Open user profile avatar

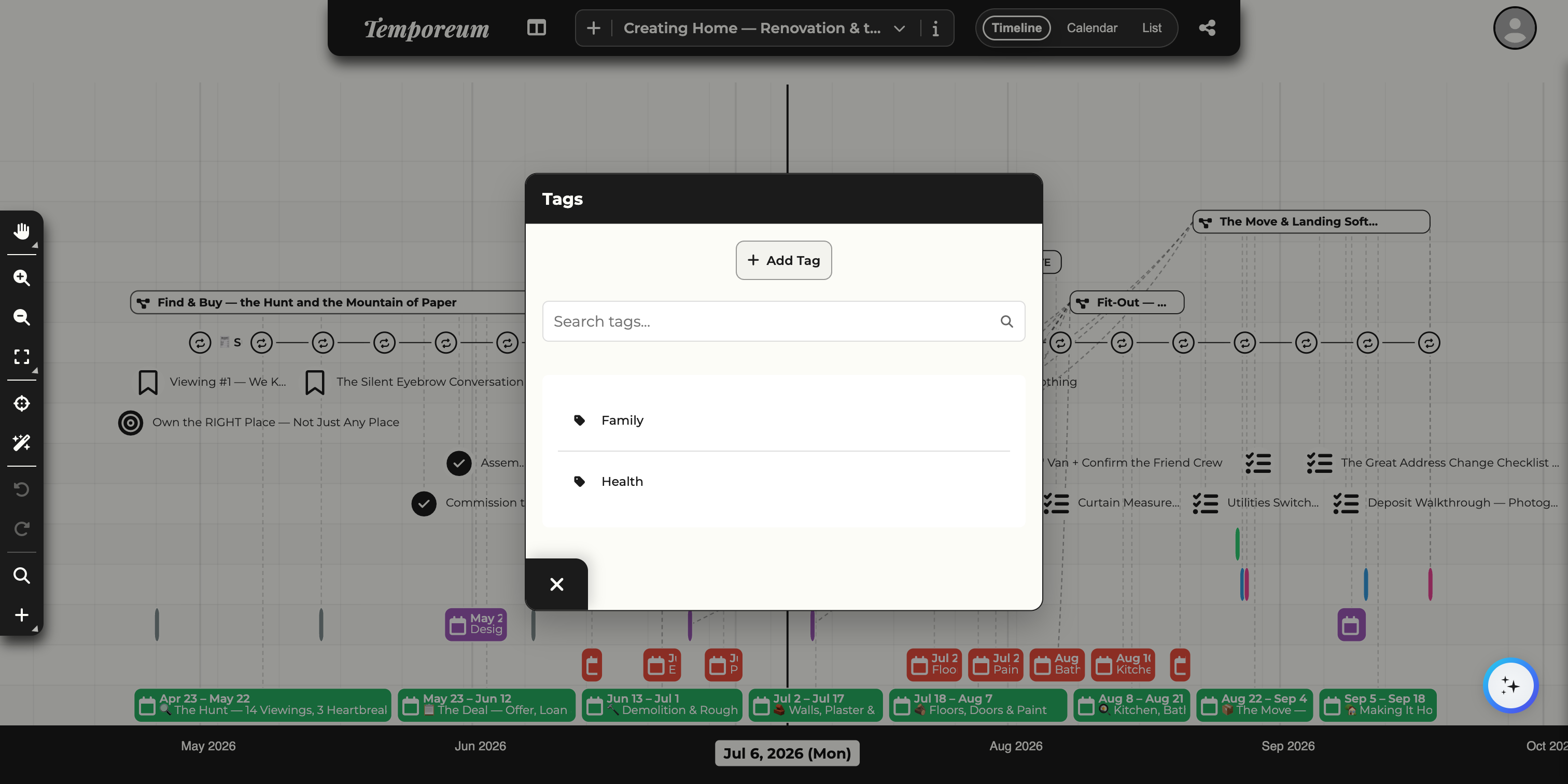click(x=1515, y=28)
